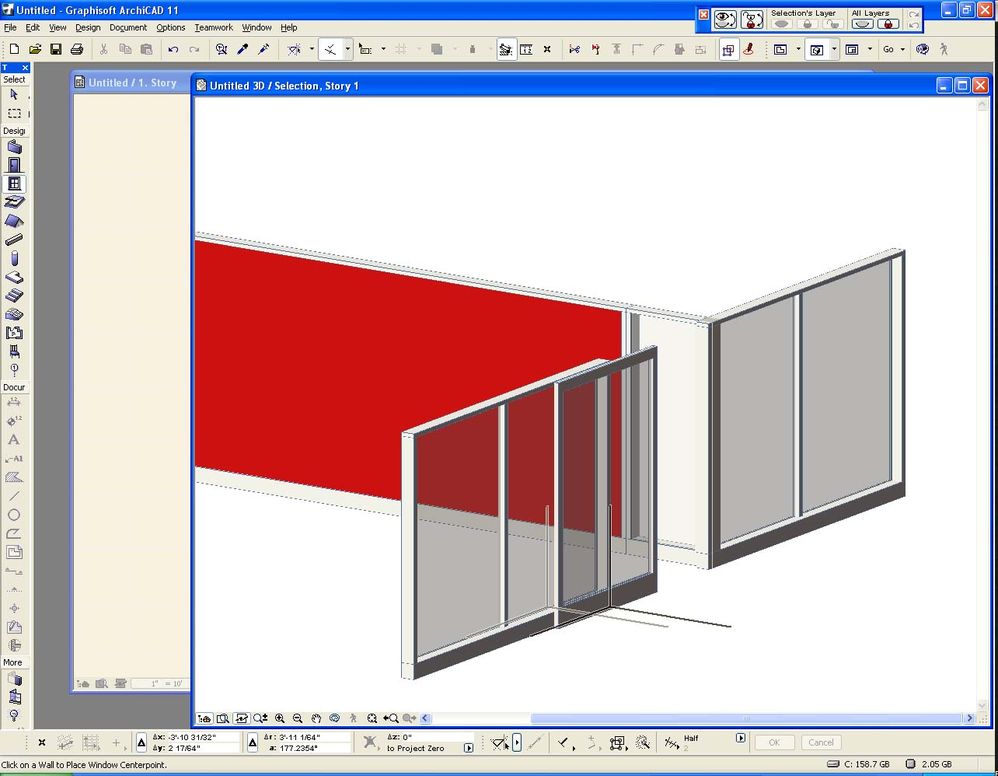The image size is (998, 776).
Task: Open the File menu
Action: pos(10,27)
